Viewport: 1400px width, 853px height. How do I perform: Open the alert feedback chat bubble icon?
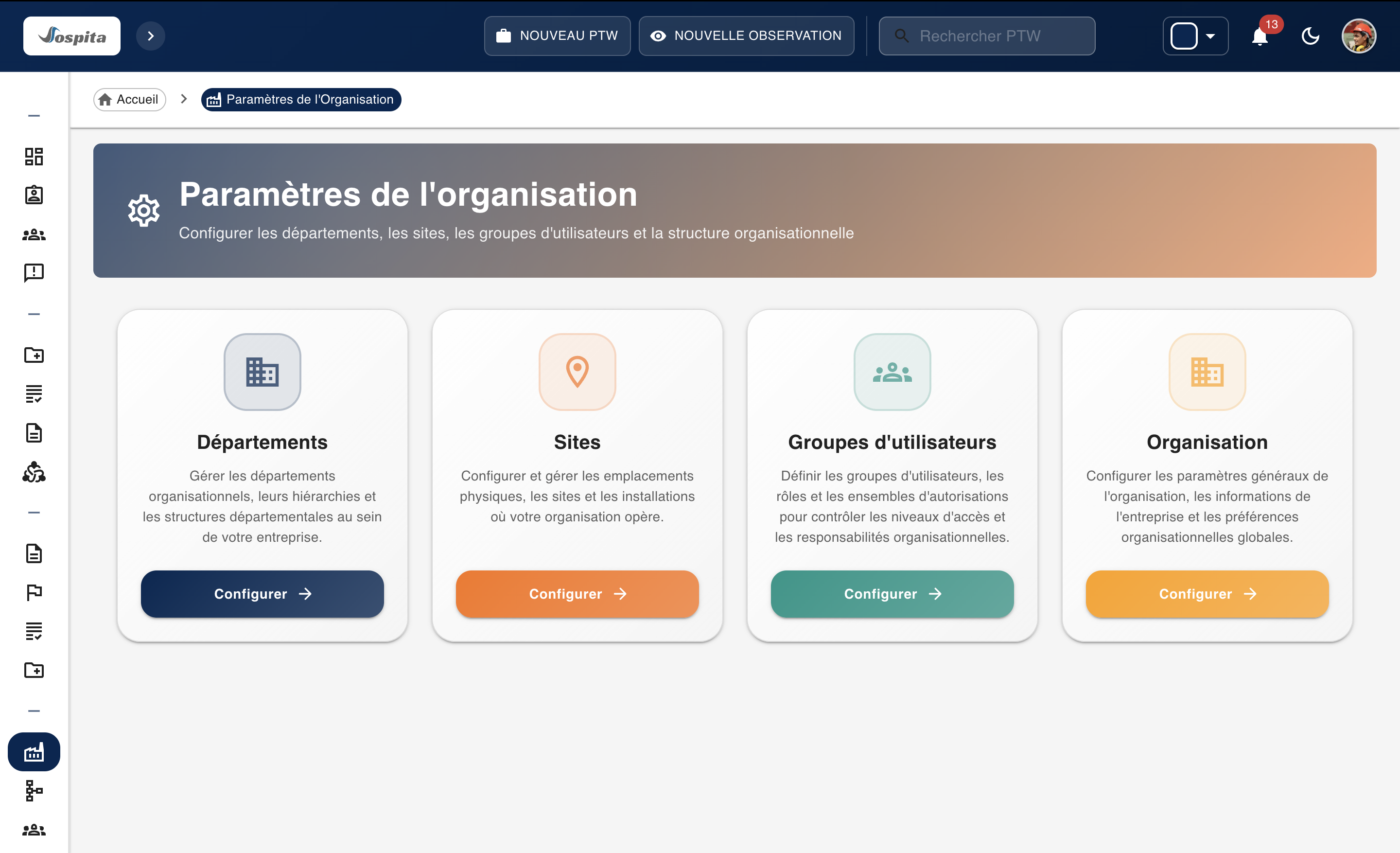pyautogui.click(x=34, y=273)
